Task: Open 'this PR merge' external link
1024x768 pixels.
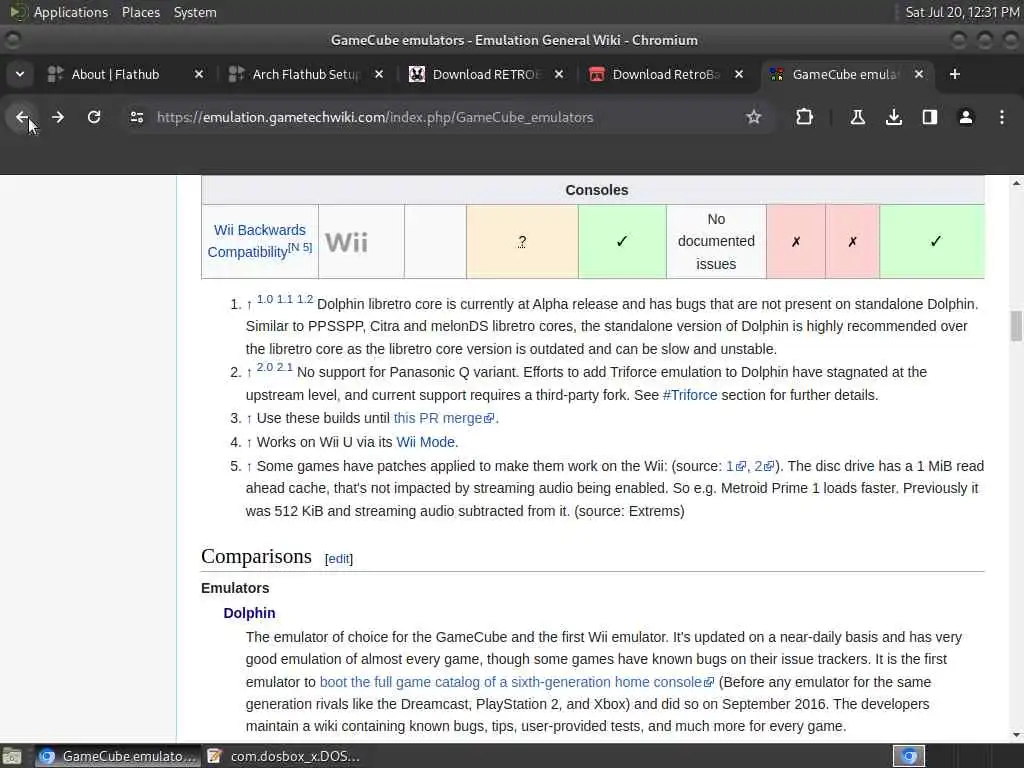Action: point(444,418)
